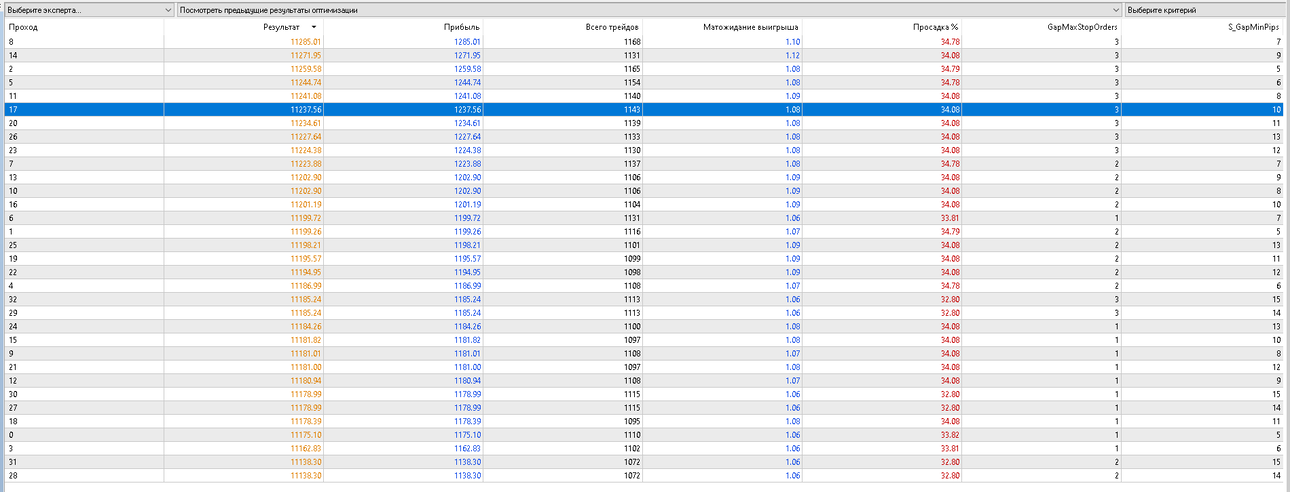Select the row with profit 1241.08
Image resolution: width=1290 pixels, height=492 pixels.
[645, 95]
